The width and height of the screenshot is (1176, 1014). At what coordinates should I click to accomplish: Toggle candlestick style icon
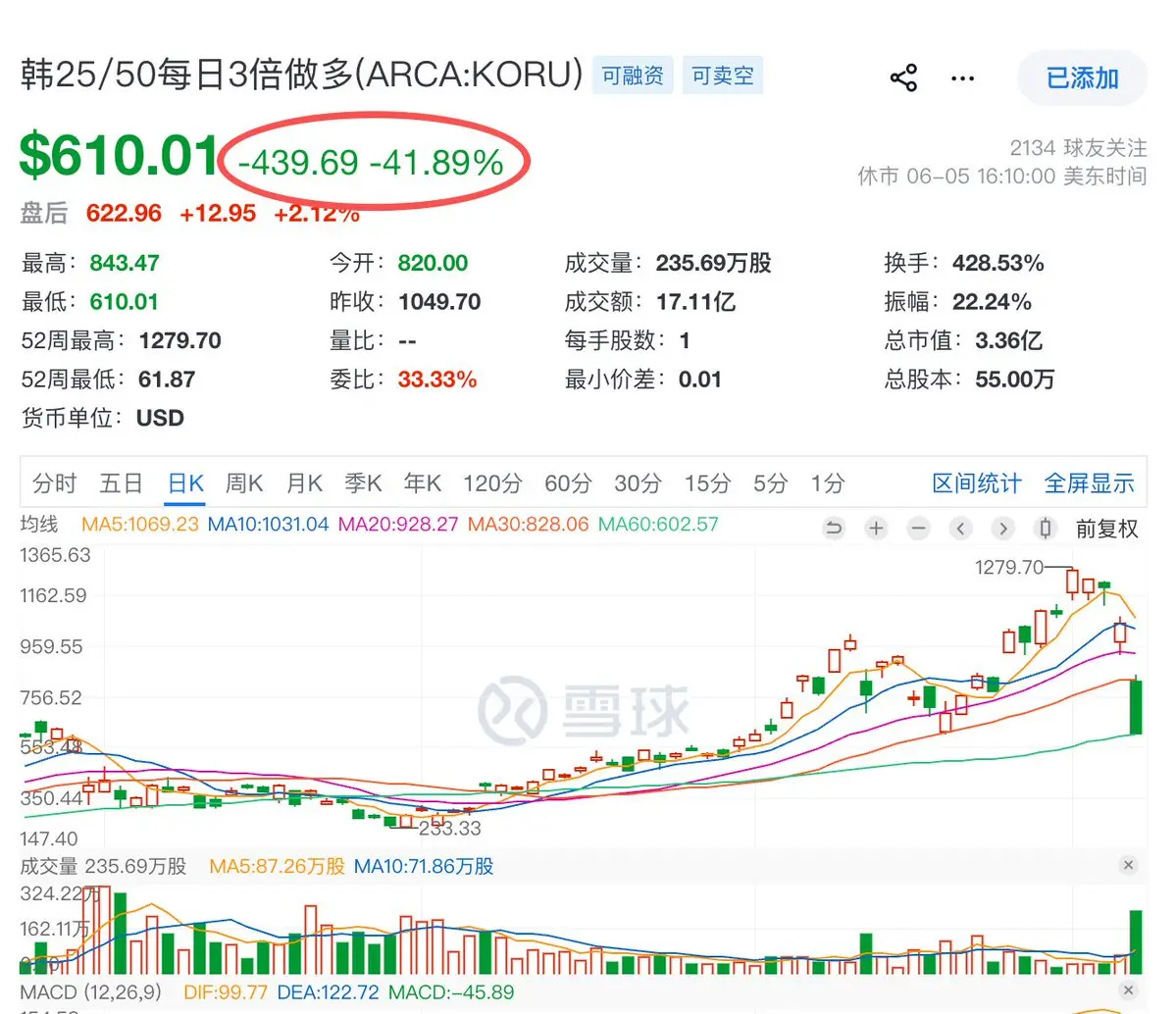(x=1045, y=529)
